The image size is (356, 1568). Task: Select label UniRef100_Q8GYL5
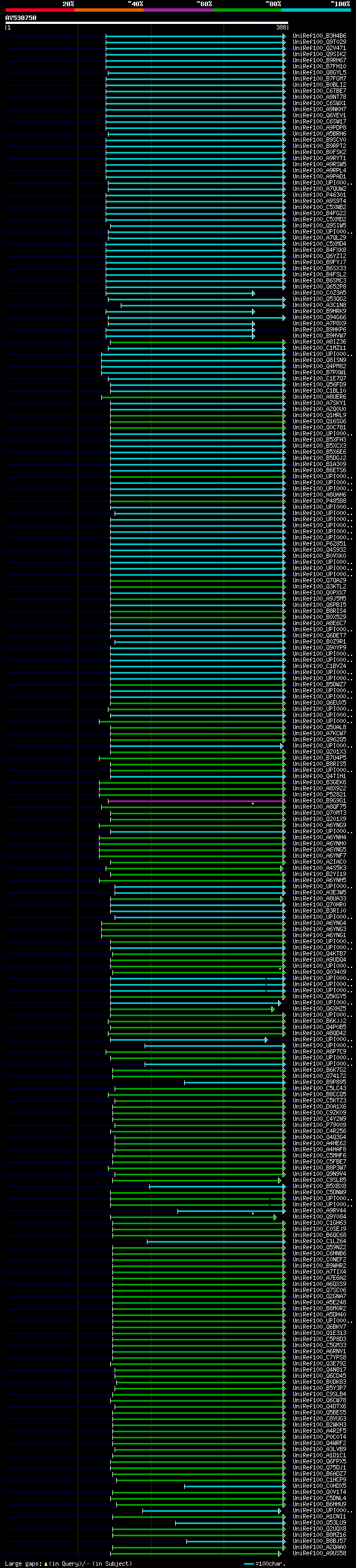point(319,72)
